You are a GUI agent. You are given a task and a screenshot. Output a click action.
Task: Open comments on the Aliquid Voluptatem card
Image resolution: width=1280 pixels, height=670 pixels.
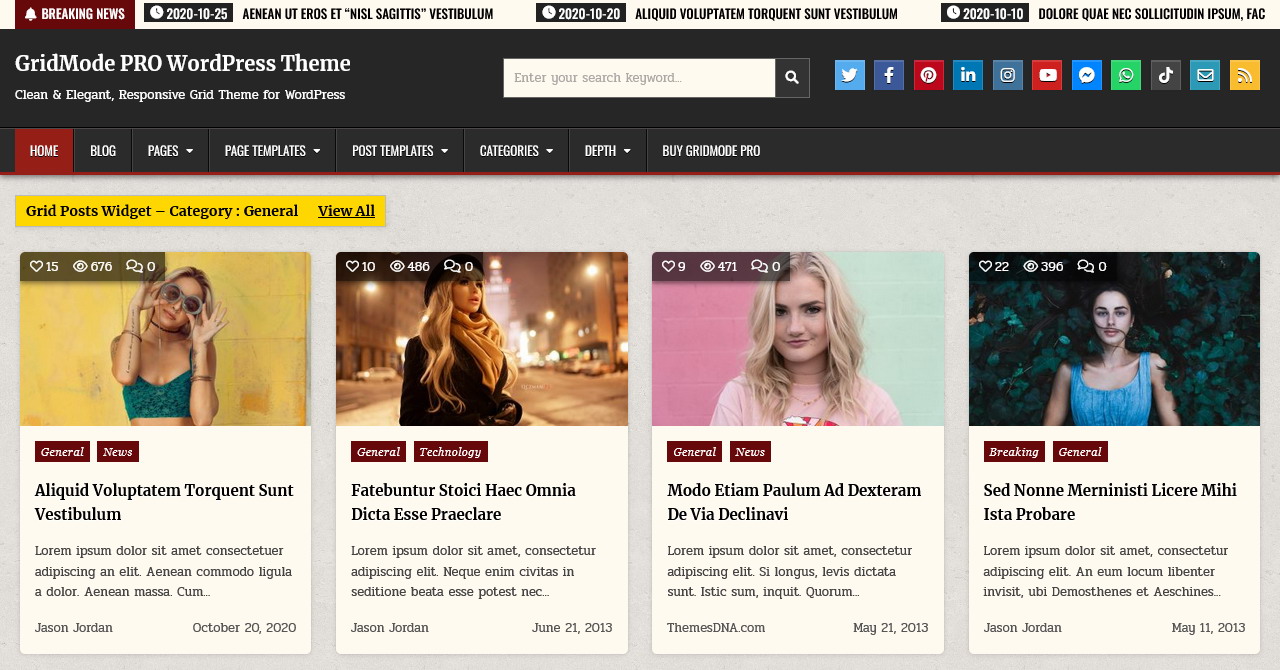pyautogui.click(x=140, y=267)
